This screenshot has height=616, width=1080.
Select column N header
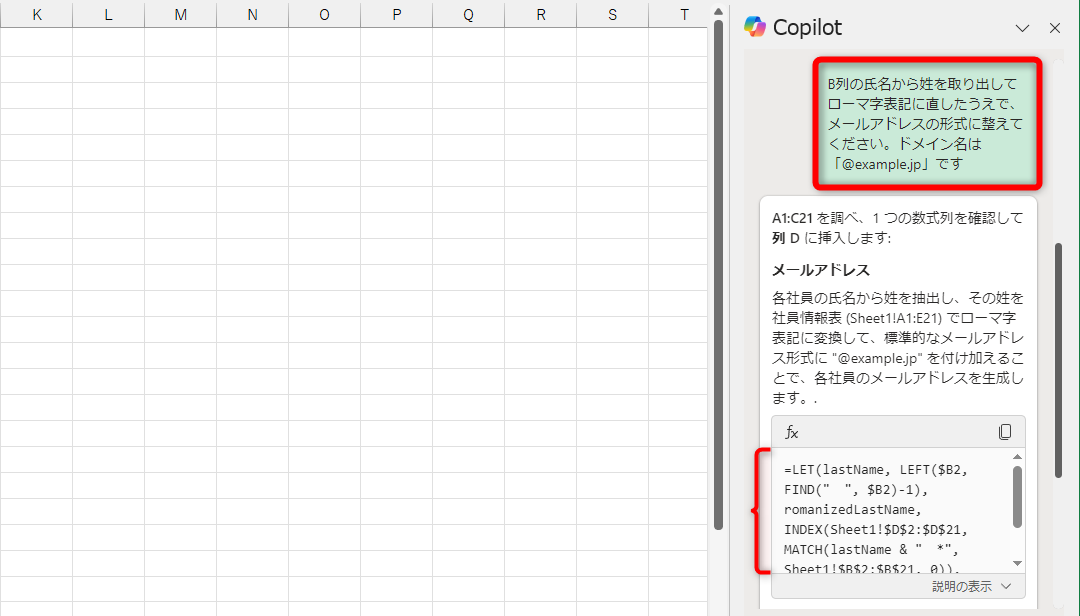pos(253,14)
